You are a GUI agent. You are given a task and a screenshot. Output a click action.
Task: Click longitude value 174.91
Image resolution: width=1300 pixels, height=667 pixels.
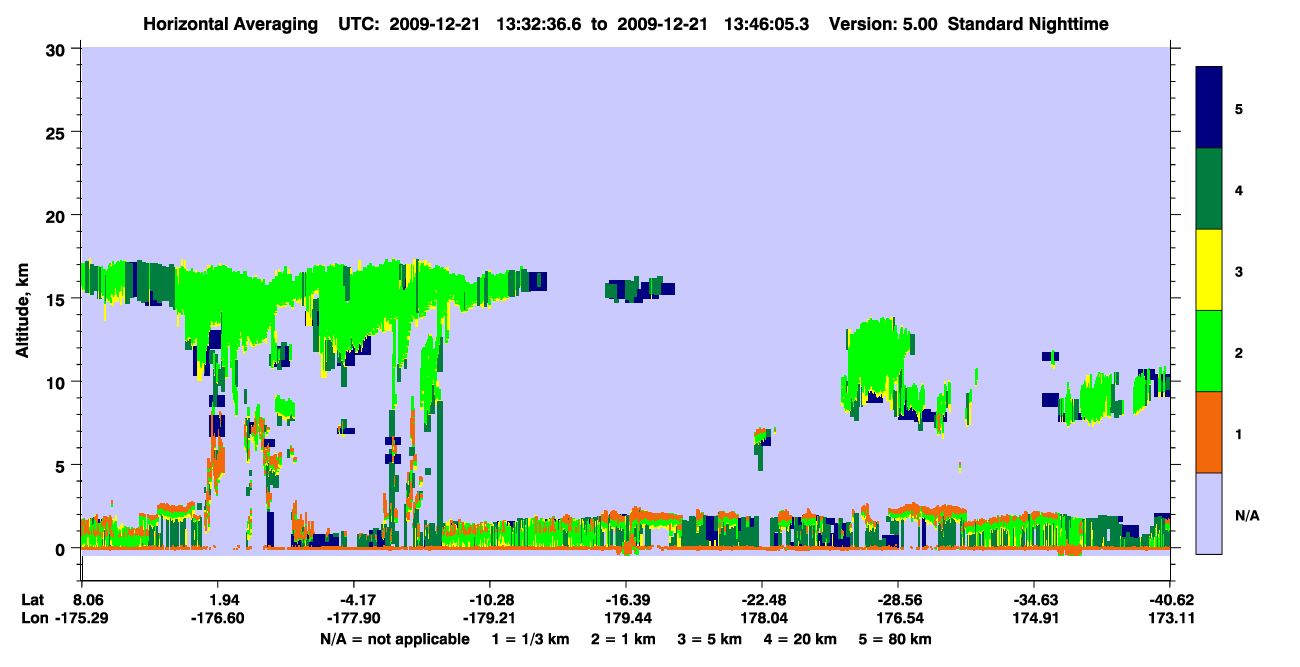click(1033, 619)
